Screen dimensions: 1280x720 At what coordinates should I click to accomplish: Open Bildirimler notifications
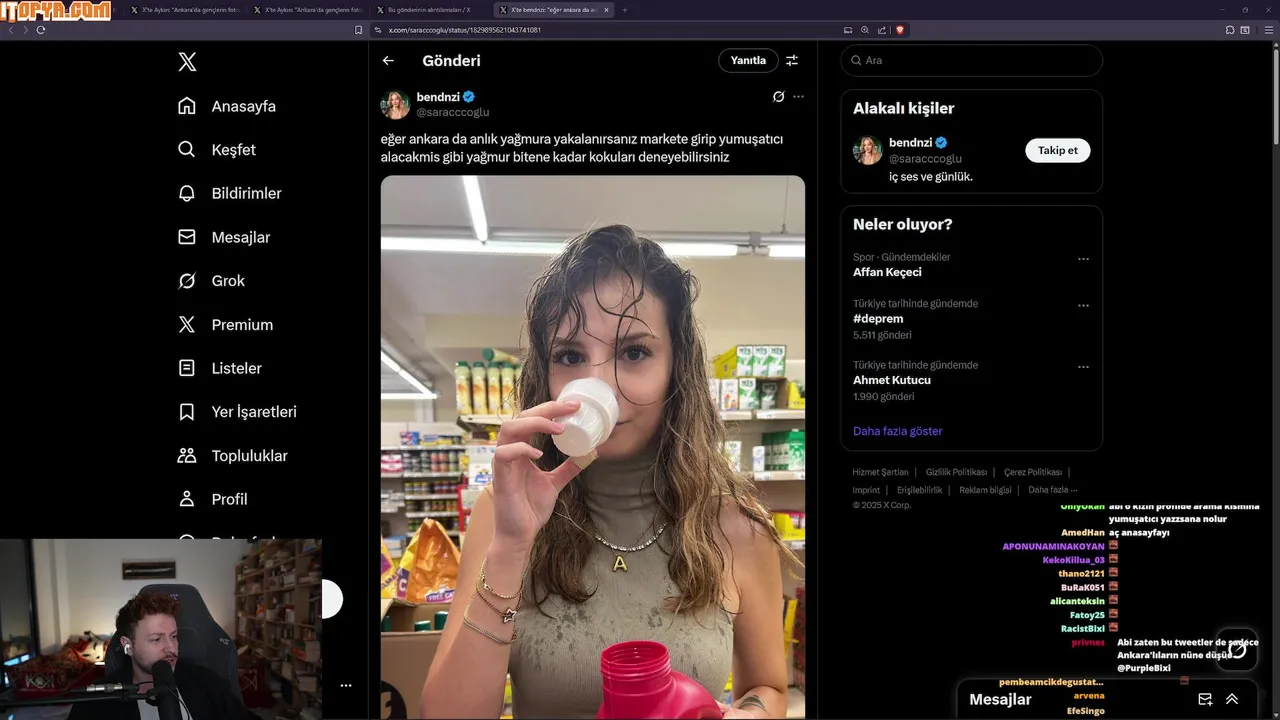point(230,193)
